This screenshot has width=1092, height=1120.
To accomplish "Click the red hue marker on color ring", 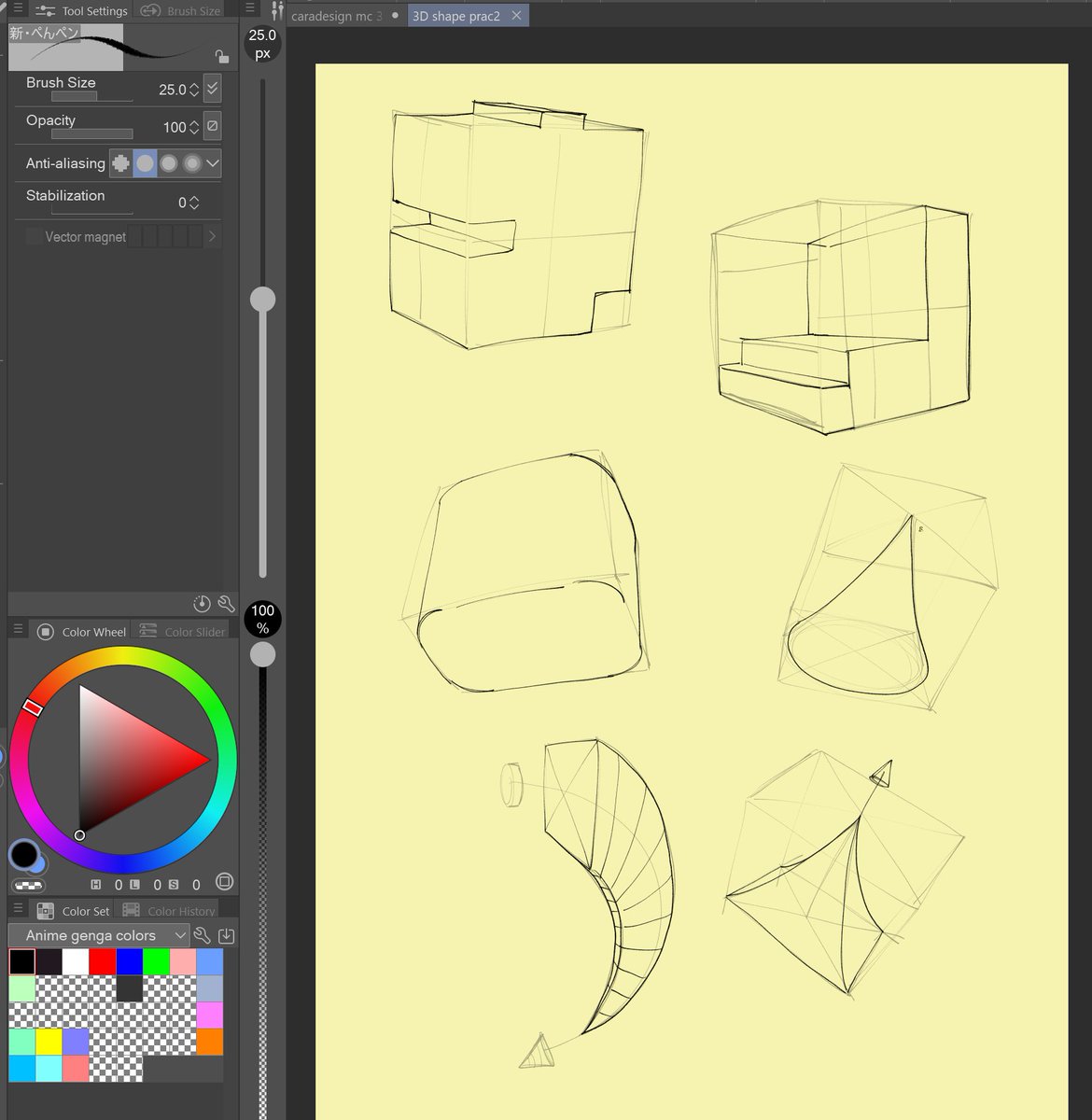I will 32,707.
